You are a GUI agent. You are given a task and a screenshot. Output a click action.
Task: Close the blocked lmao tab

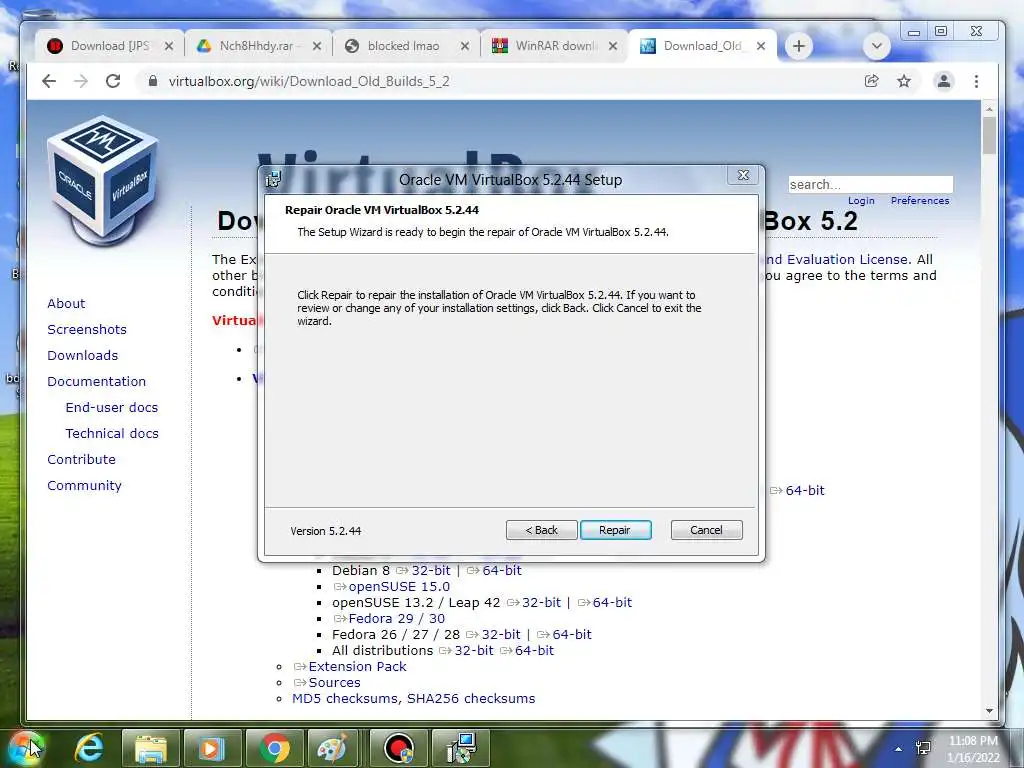tap(465, 46)
